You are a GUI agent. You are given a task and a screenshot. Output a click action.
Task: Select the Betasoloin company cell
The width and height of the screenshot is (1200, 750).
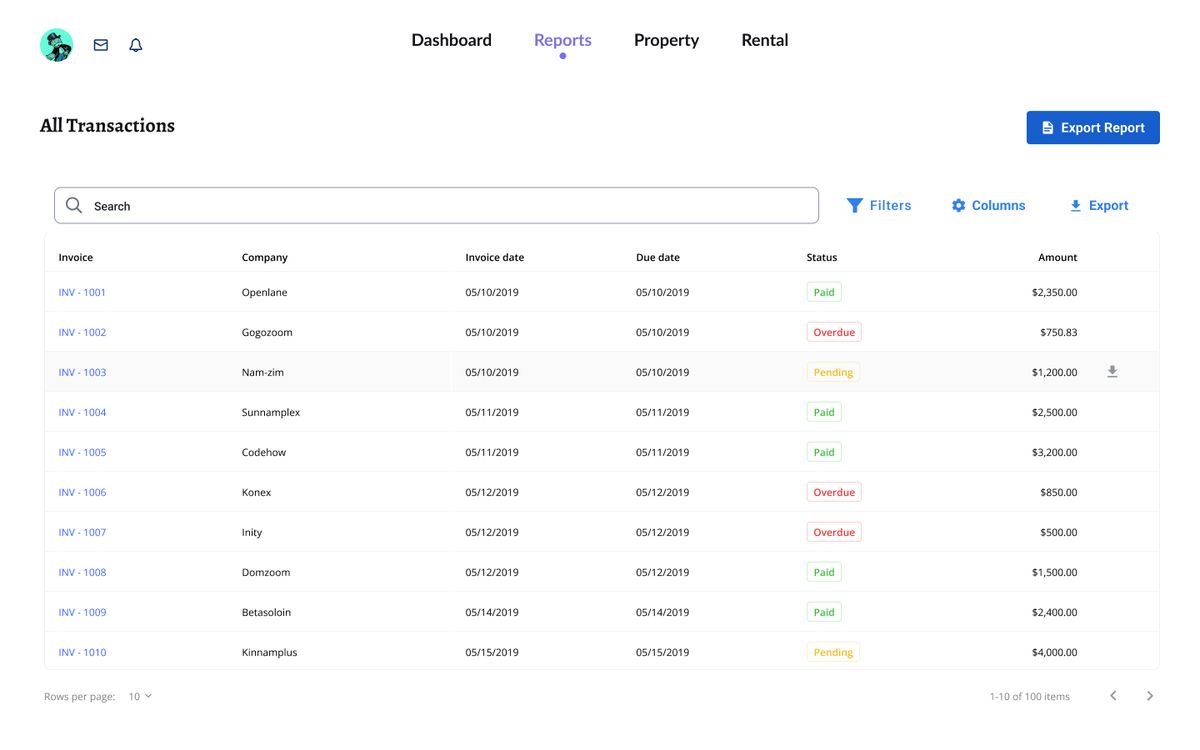click(266, 612)
